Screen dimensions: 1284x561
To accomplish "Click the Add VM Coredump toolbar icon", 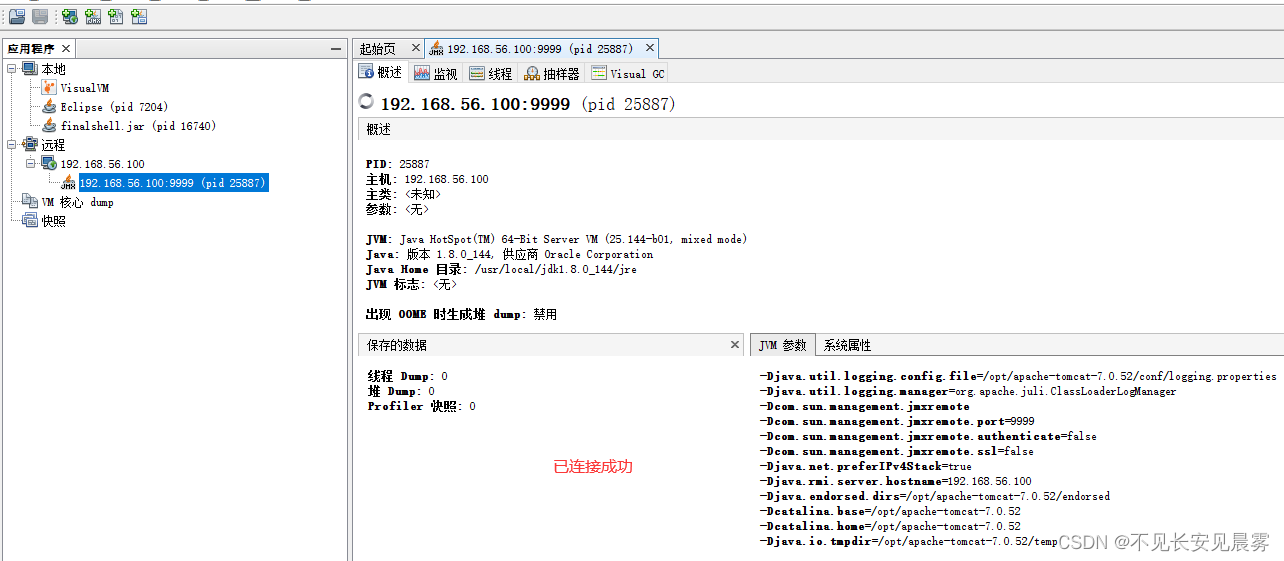I will [x=116, y=16].
